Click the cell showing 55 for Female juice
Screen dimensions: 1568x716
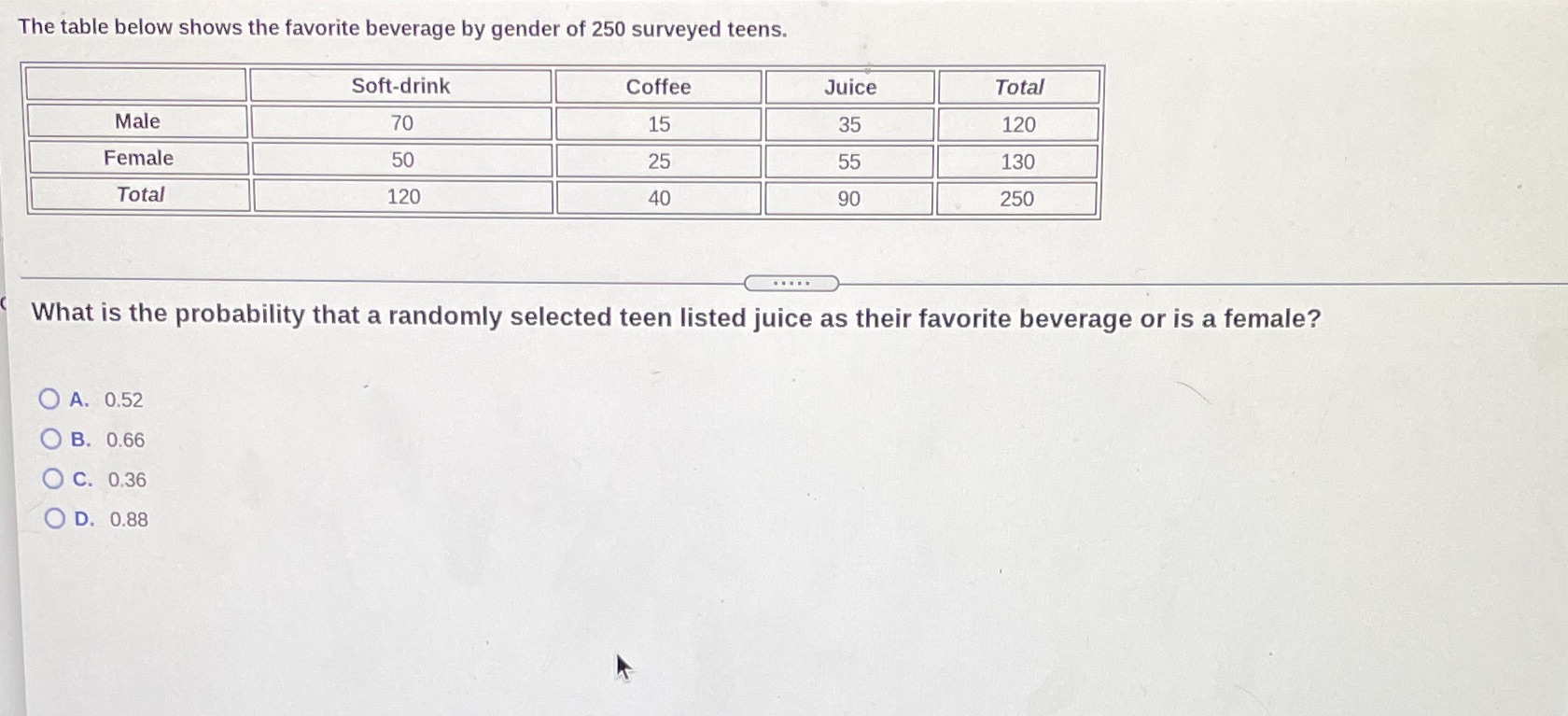point(850,161)
